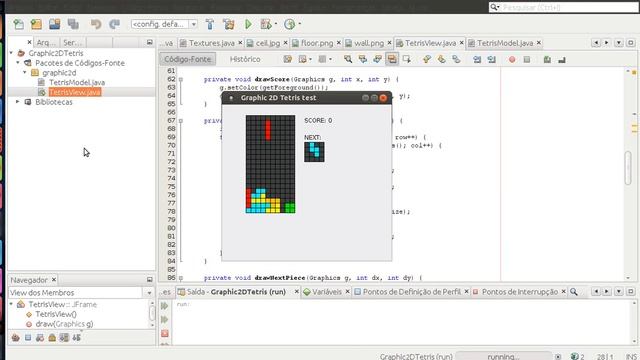The width and height of the screenshot is (640, 360).
Task: Close the TetrisModel.java tab
Action: point(539,42)
